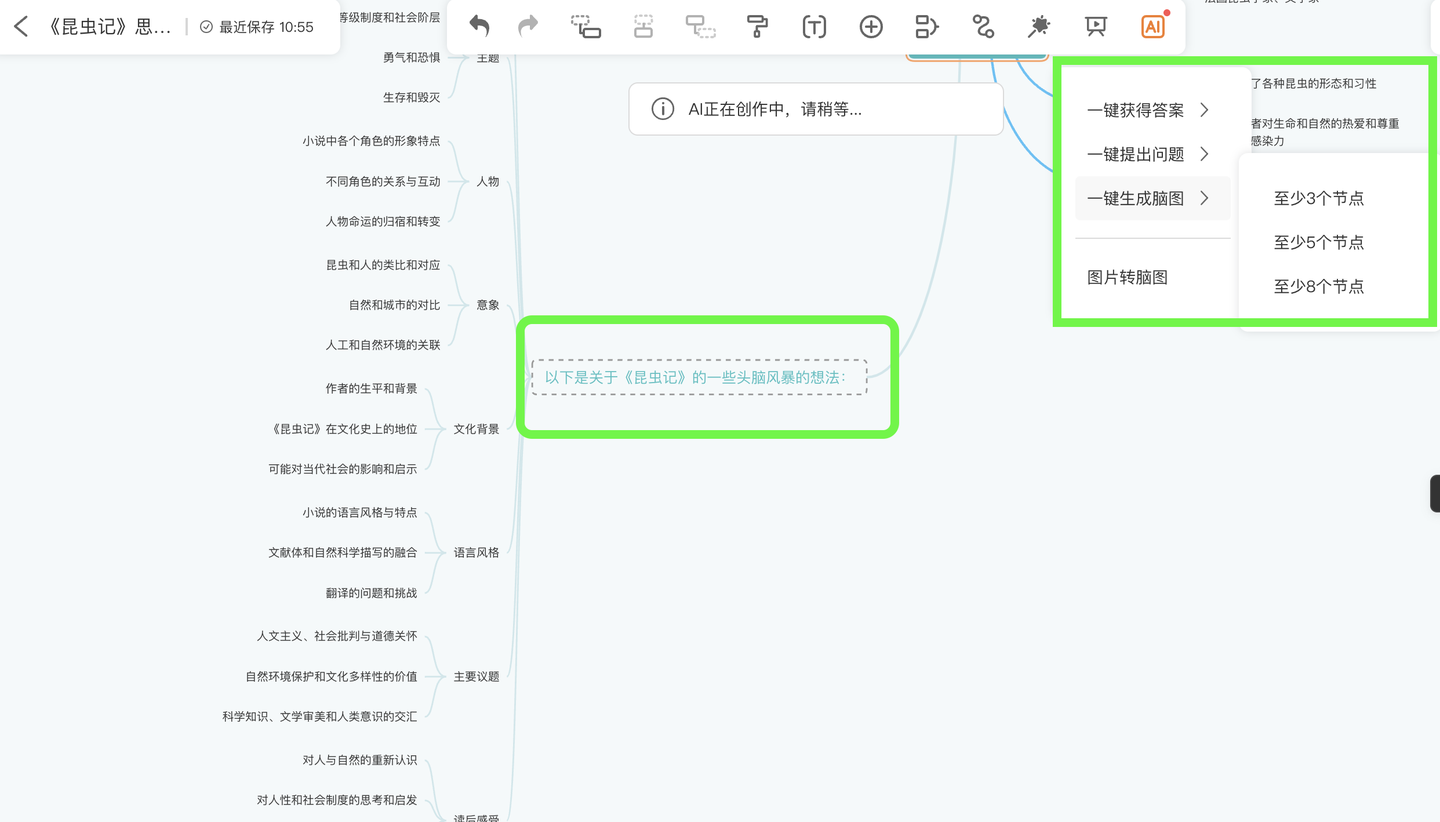Expand 一键提出问题 submenu arrow
This screenshot has height=822, width=1440.
pyautogui.click(x=1205, y=154)
